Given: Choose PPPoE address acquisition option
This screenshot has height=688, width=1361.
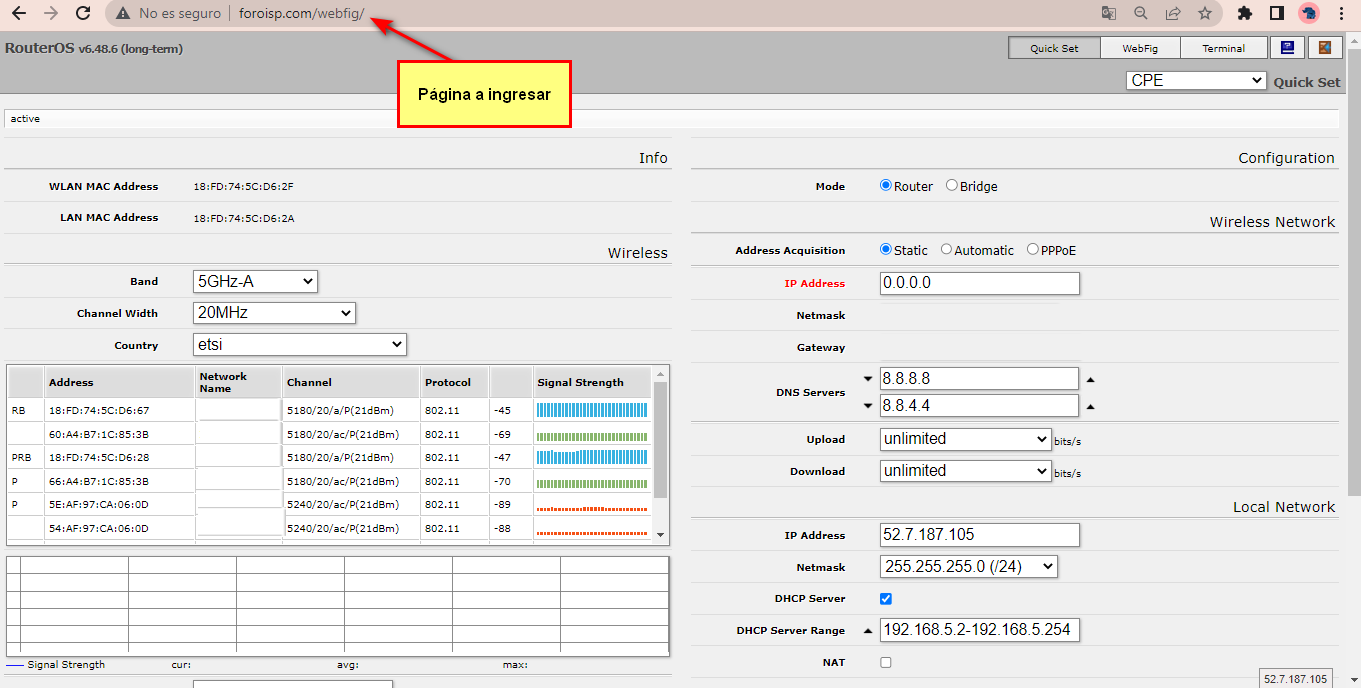Looking at the screenshot, I should click(1033, 250).
